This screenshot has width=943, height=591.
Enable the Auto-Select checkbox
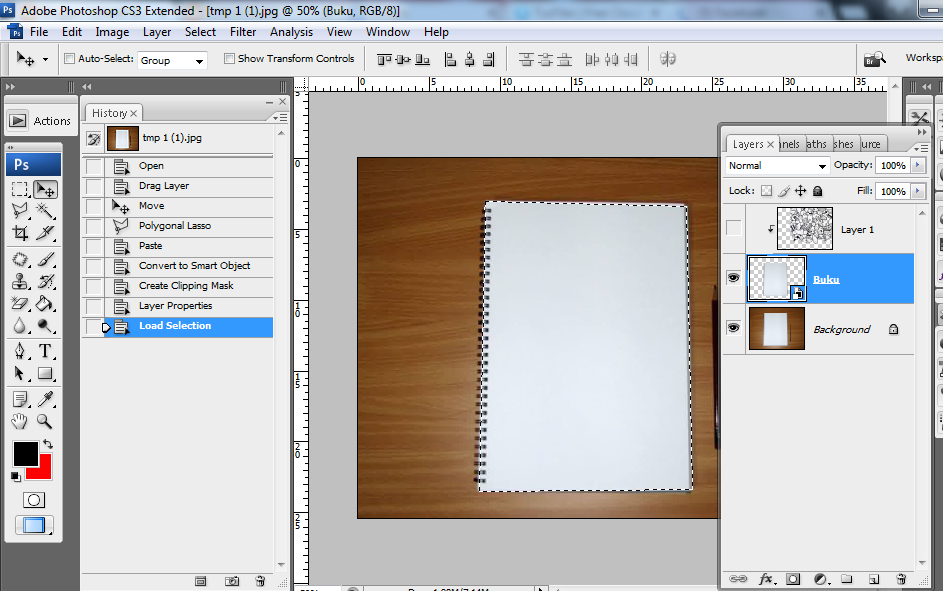coord(69,58)
